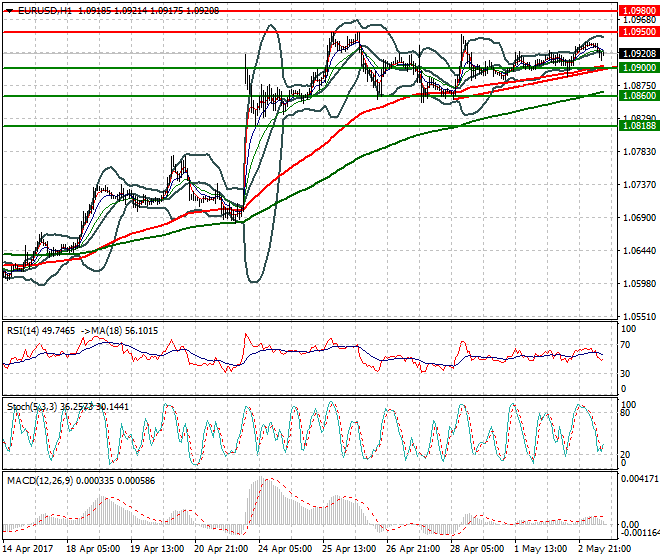The height and width of the screenshot is (560, 660).
Task: Click the 1.08750 price axis value
Action: point(639,85)
